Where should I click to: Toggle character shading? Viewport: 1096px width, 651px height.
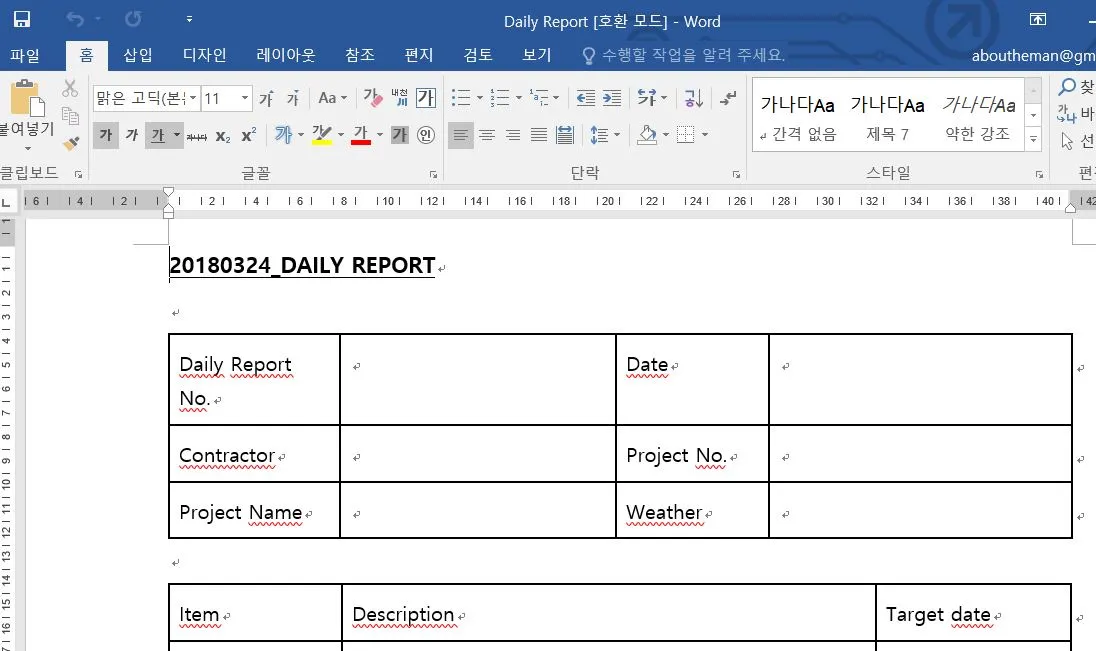click(x=399, y=134)
